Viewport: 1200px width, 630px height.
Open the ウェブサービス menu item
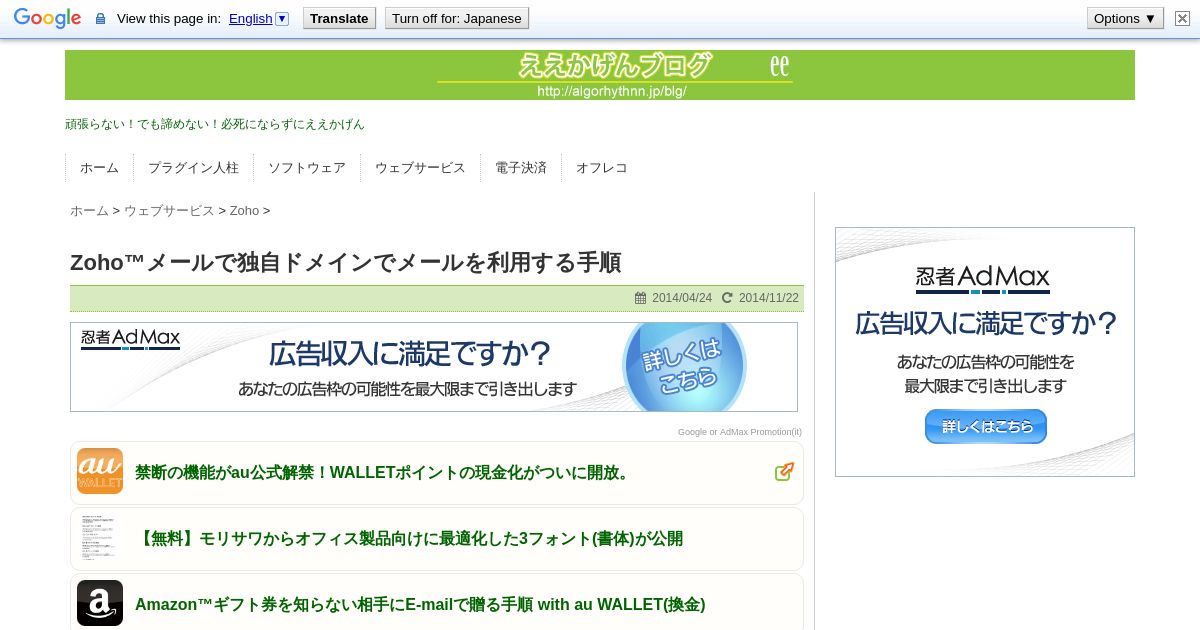(x=420, y=168)
